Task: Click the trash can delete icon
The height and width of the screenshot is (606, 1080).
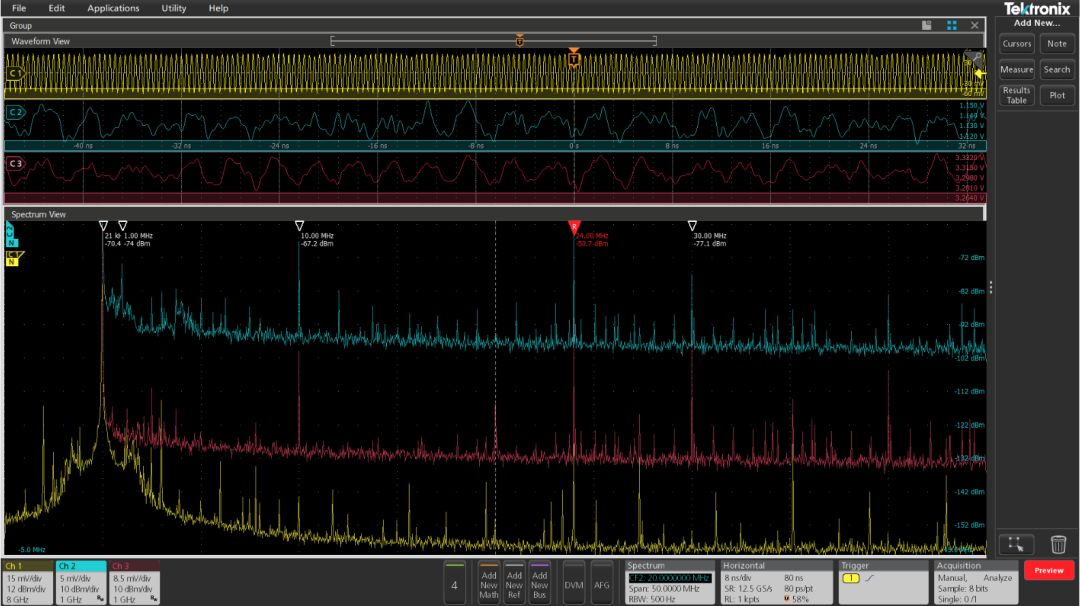Action: (x=1058, y=545)
